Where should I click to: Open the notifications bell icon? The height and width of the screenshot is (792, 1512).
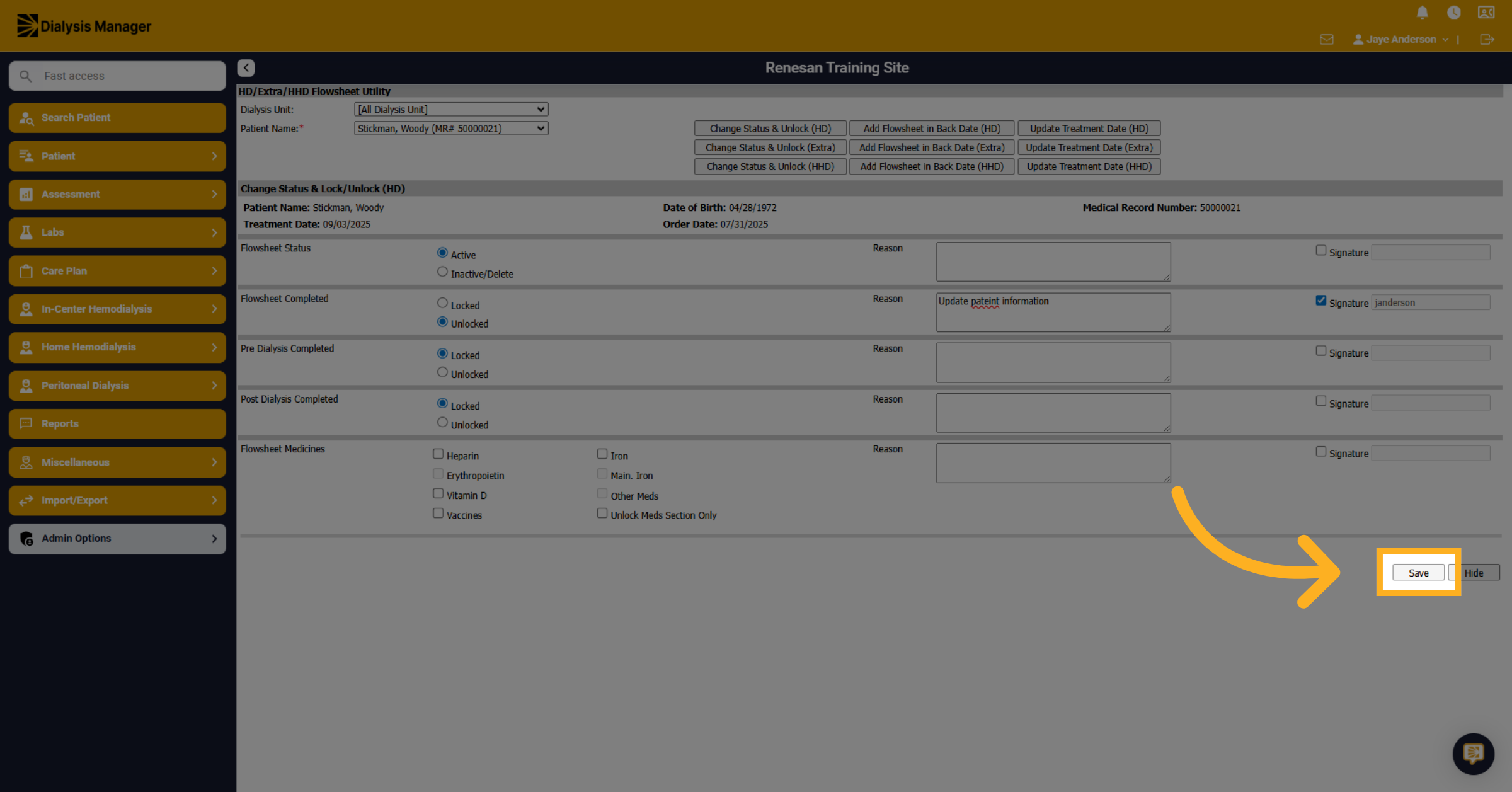(x=1423, y=13)
